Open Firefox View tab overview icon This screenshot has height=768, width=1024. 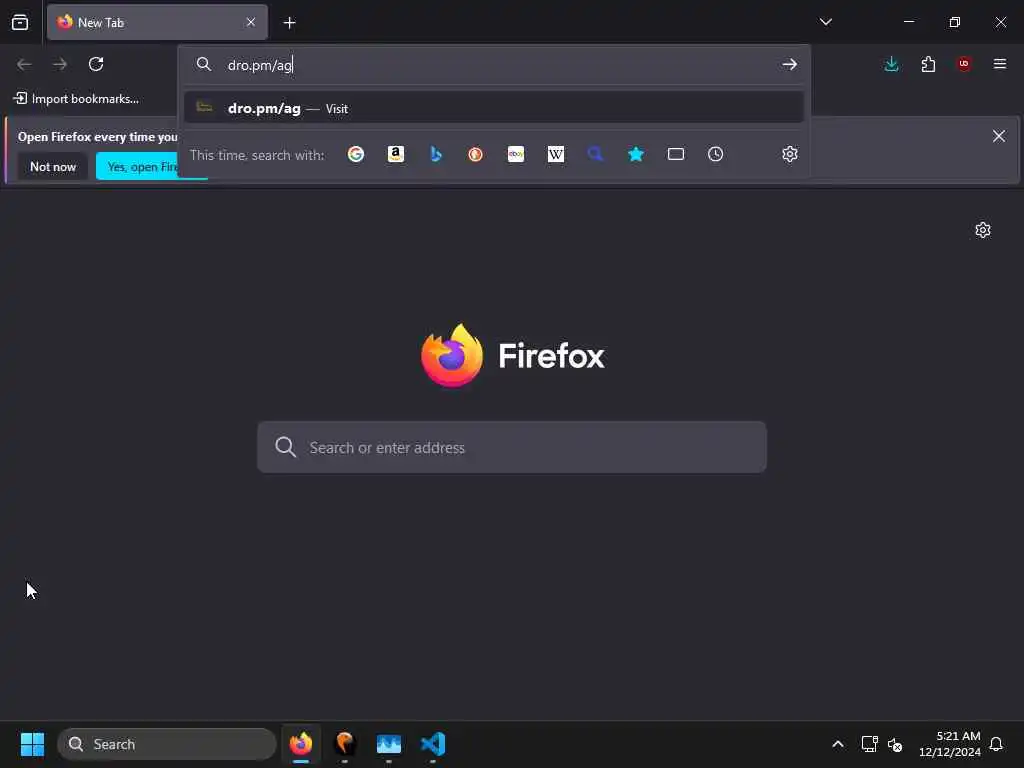[x=20, y=22]
